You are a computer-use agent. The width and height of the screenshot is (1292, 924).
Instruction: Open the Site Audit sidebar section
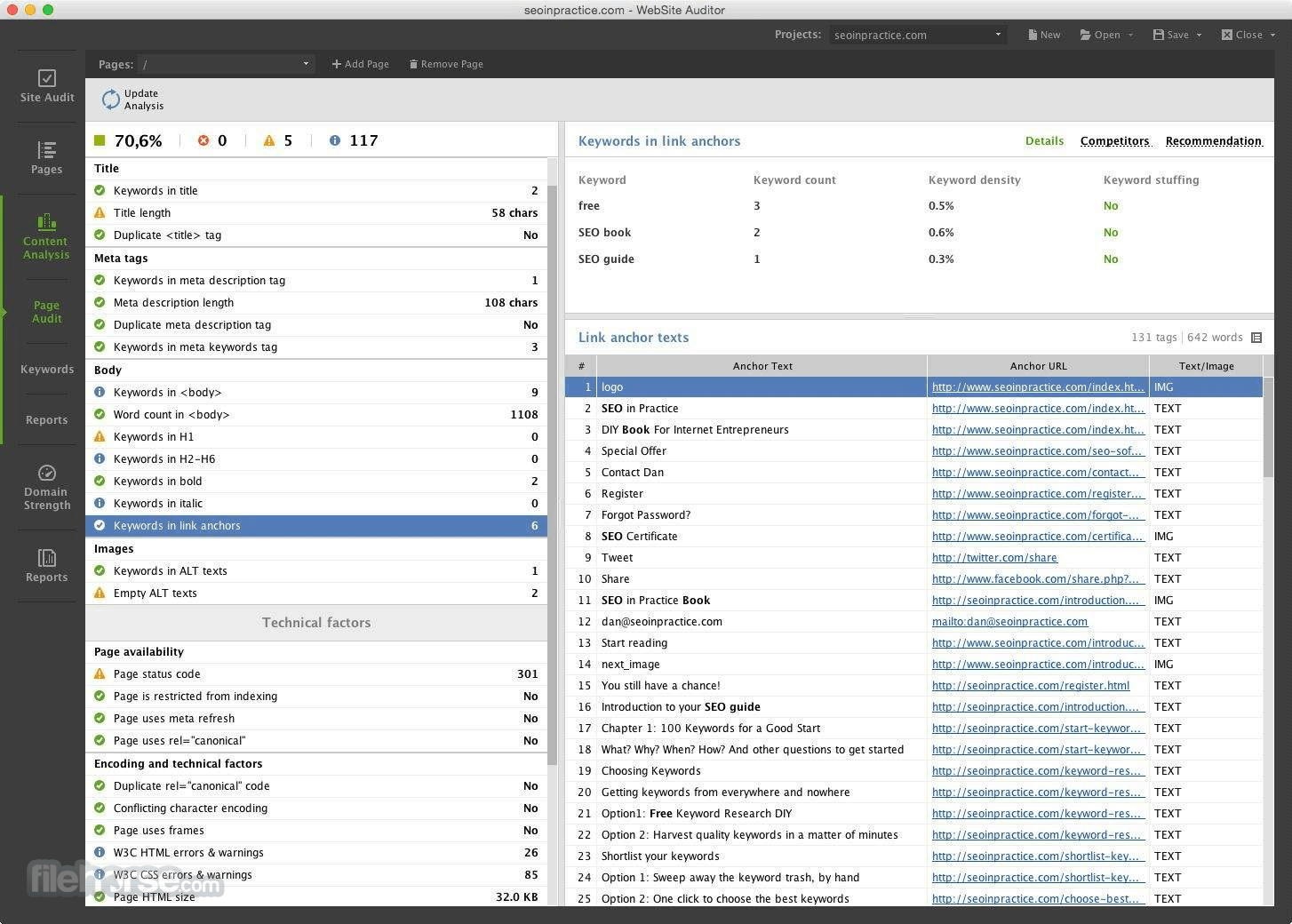tap(47, 86)
